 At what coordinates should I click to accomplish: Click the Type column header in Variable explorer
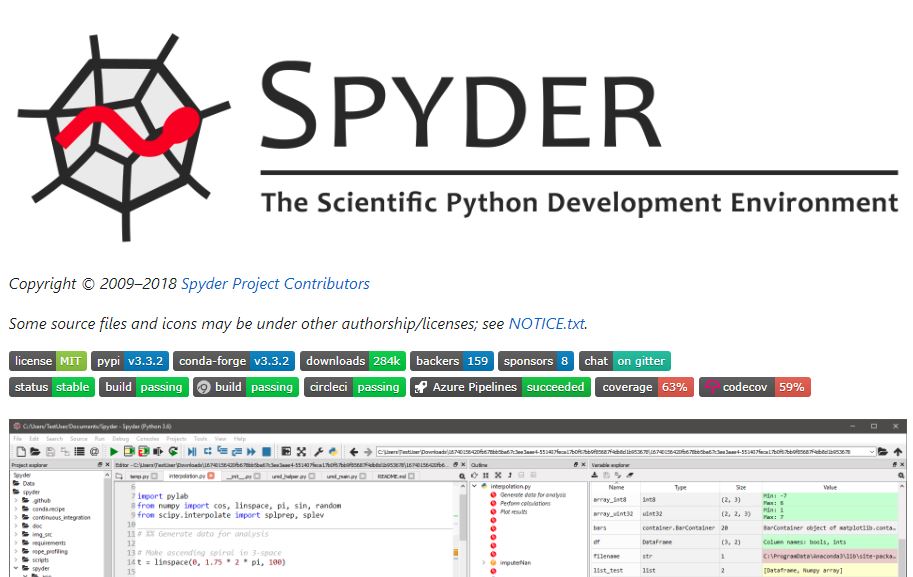(680, 487)
